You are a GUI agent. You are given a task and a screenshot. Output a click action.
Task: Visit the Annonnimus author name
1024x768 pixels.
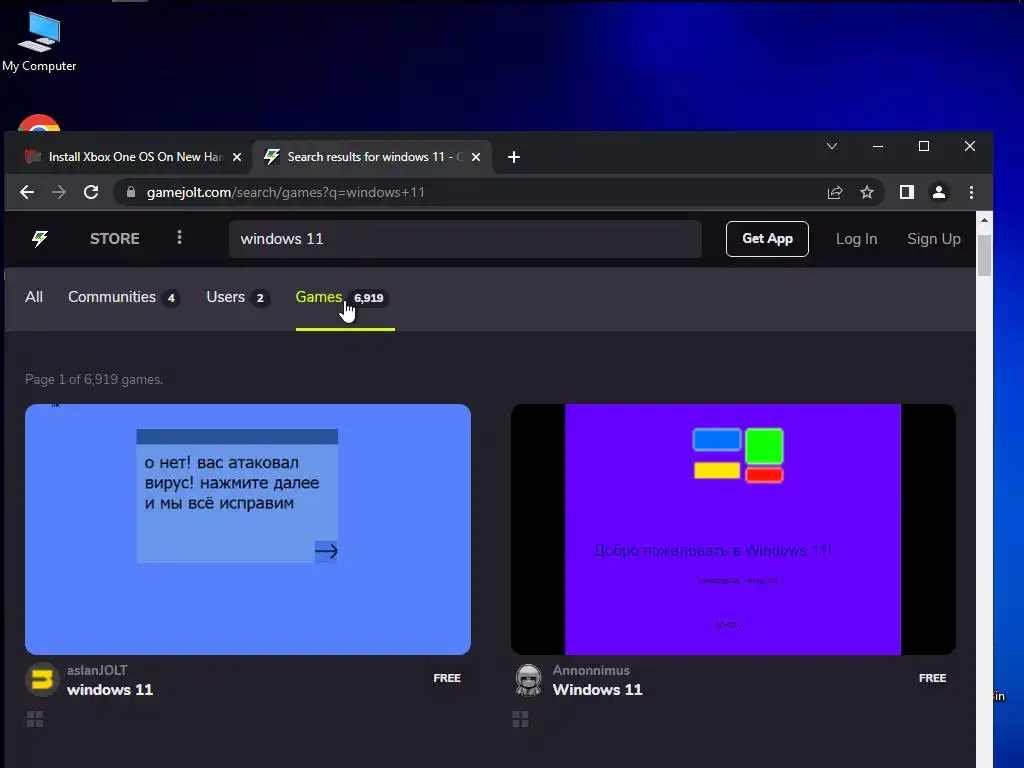tap(591, 670)
